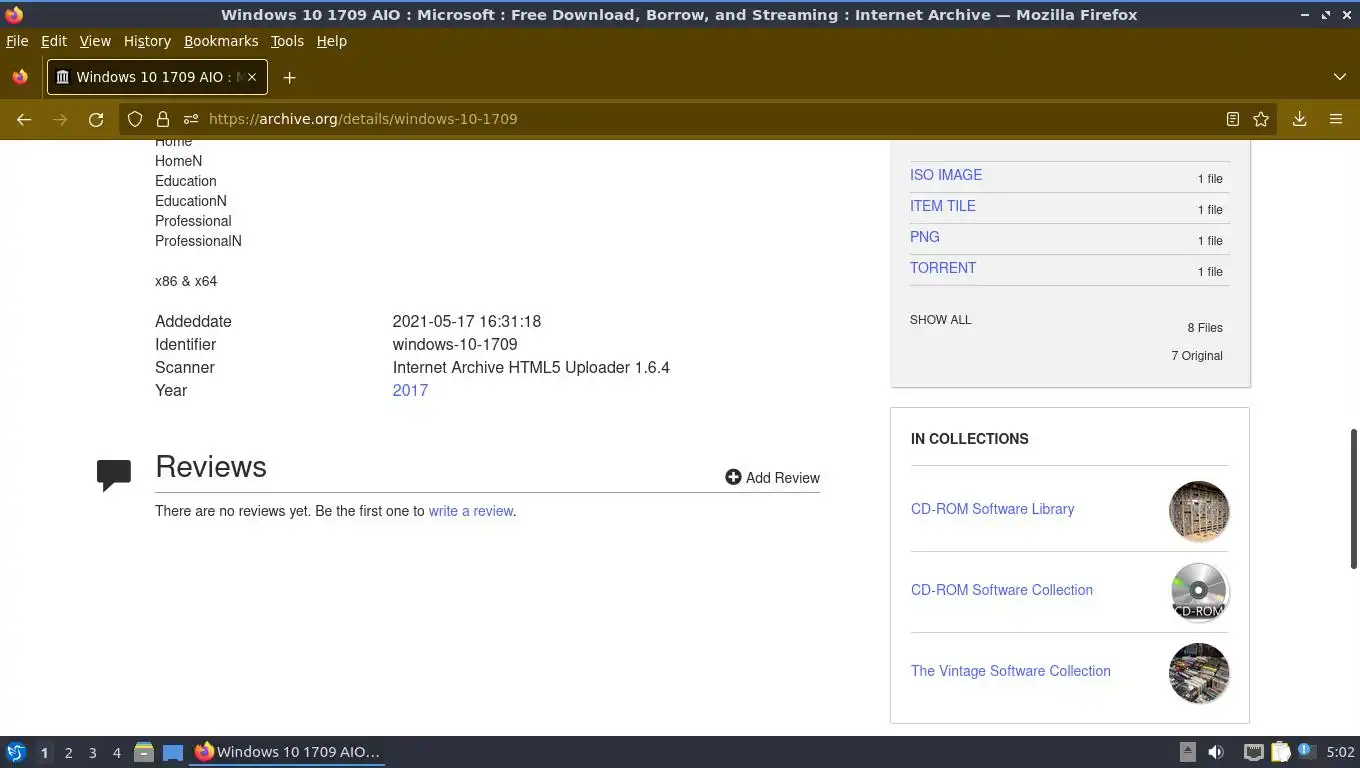
Task: Click the ITEM TILE download link
Action: pos(943,206)
